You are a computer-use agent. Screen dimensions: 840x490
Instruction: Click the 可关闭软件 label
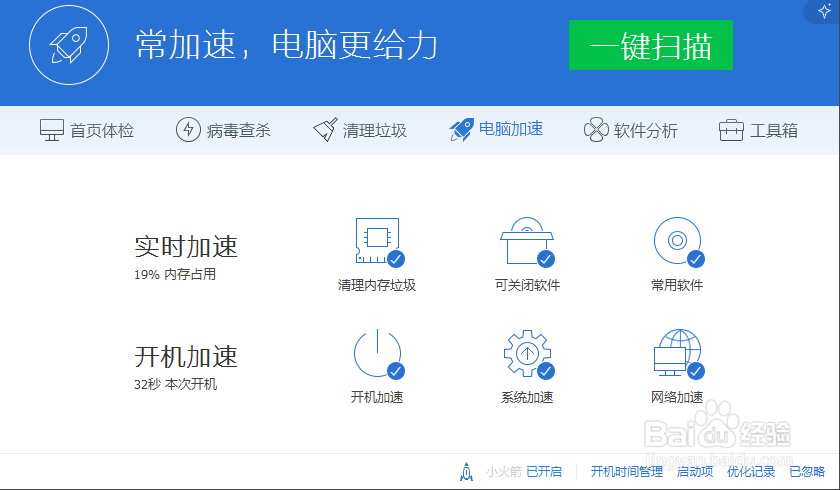[527, 285]
